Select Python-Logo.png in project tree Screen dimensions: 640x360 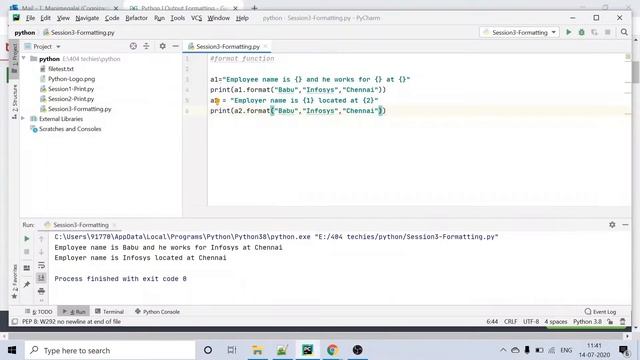click(x=71, y=79)
